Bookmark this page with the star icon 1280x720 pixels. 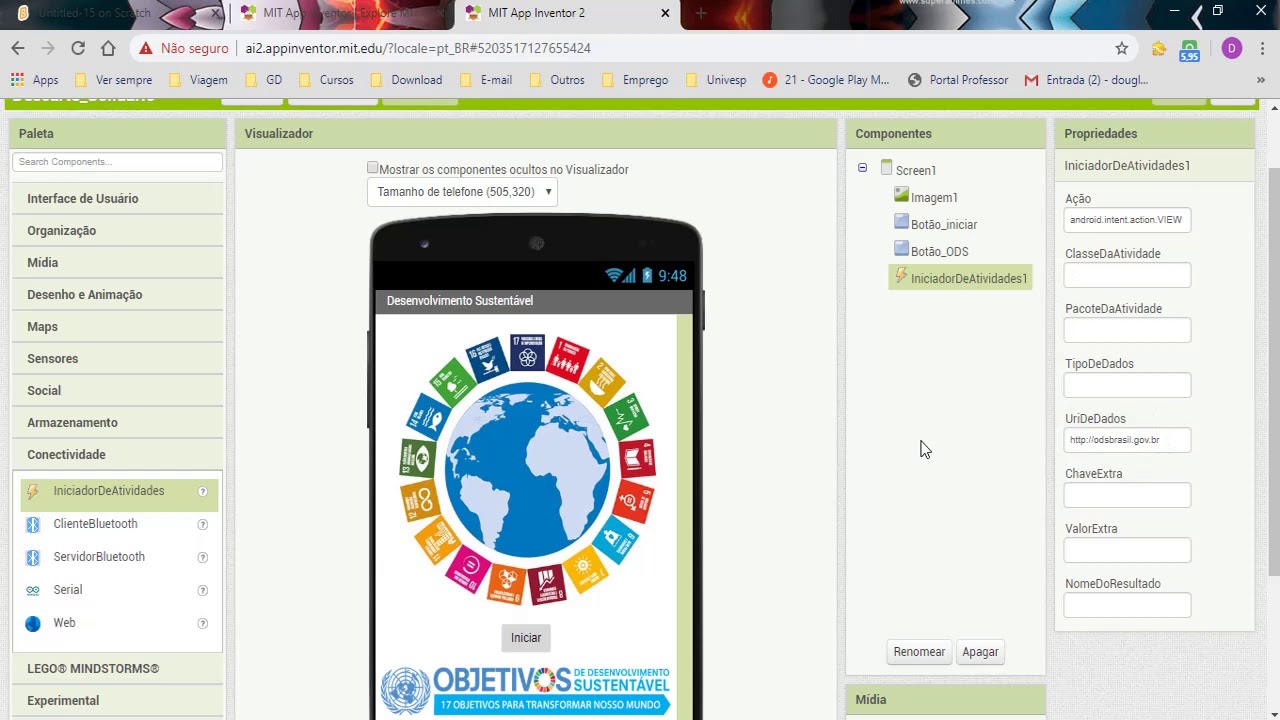click(x=1122, y=48)
